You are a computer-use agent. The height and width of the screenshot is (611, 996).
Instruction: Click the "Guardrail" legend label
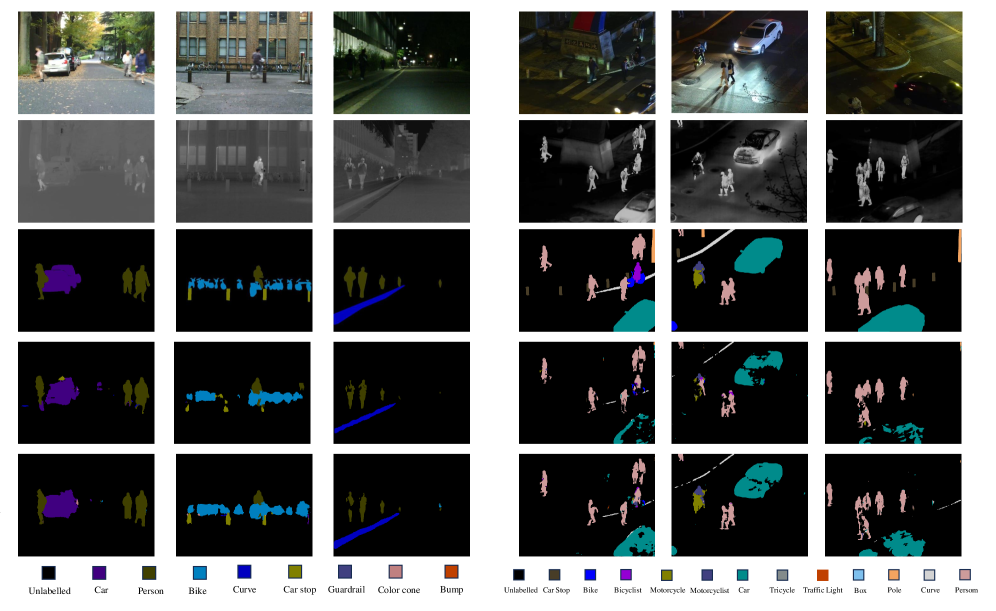click(346, 589)
